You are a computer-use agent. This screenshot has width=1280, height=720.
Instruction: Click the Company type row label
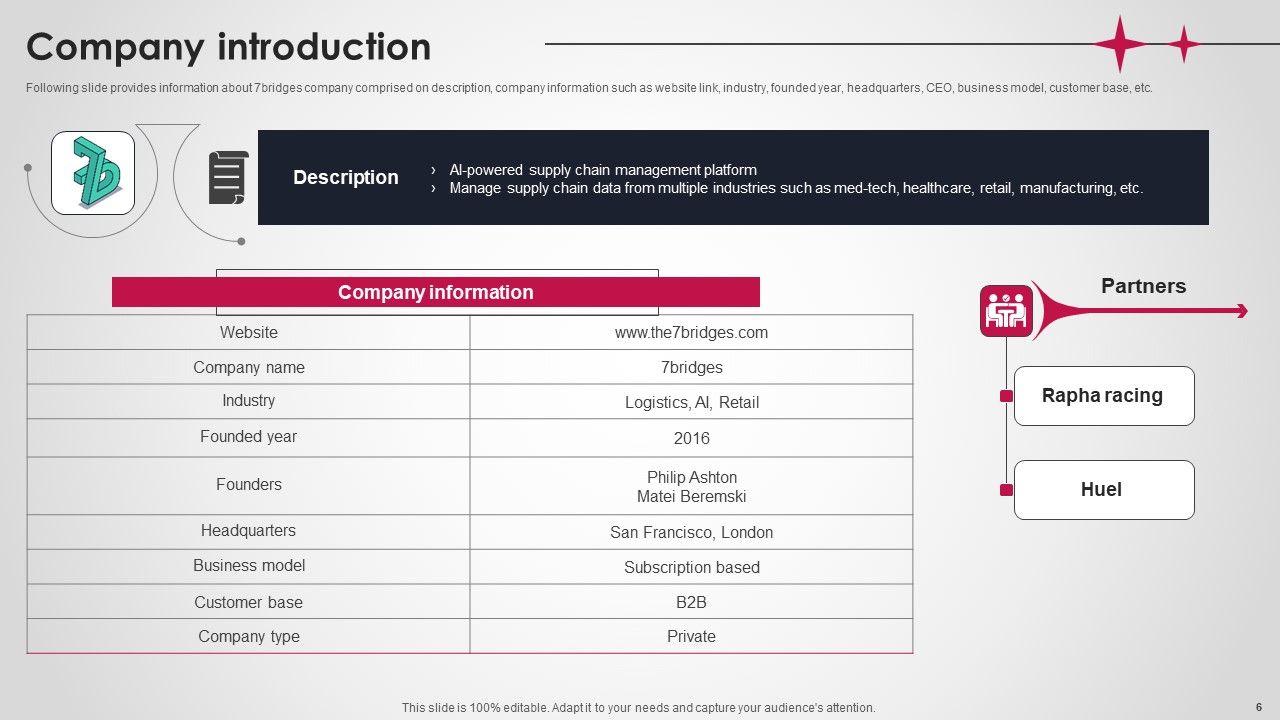coord(249,636)
